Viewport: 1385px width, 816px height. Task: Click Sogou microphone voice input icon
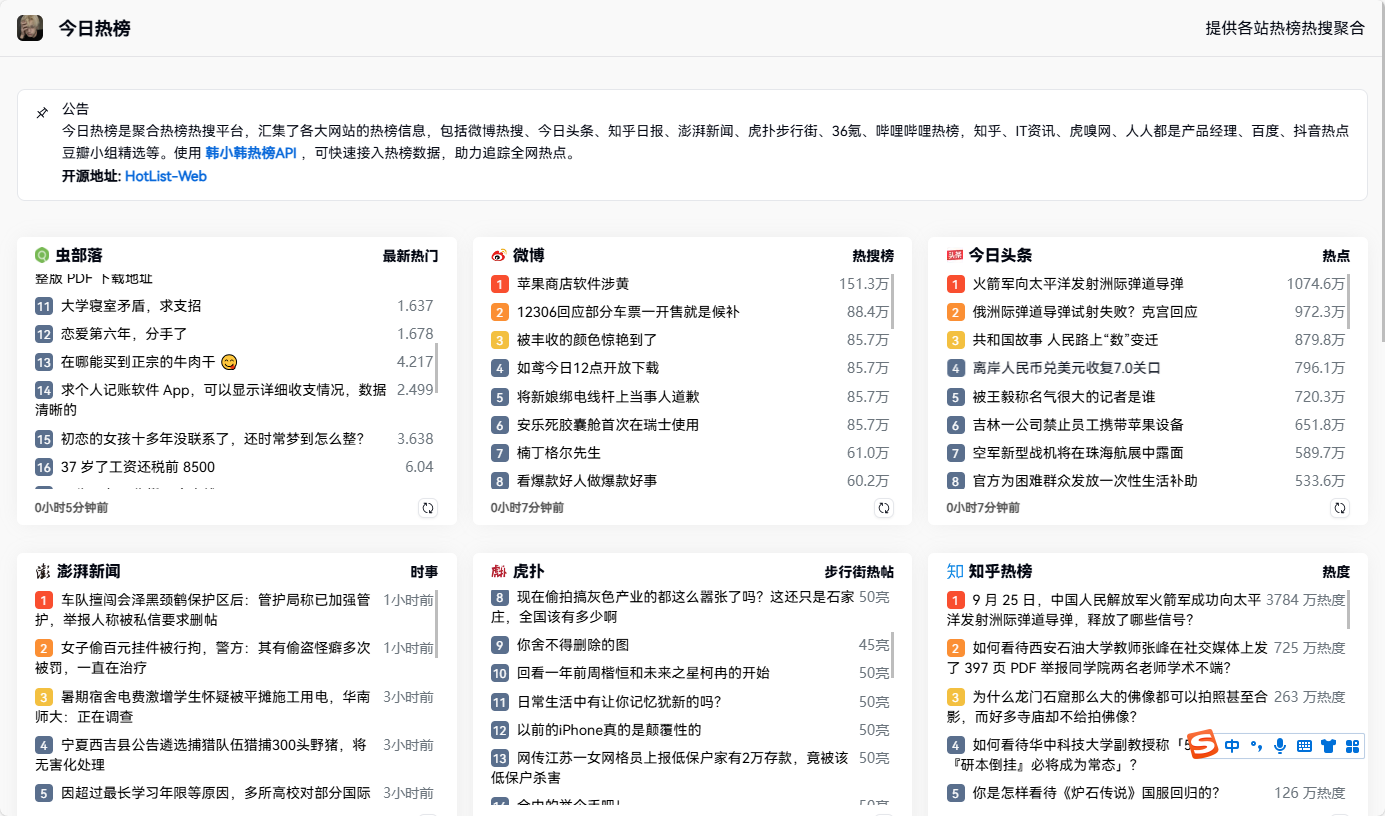click(x=1280, y=746)
